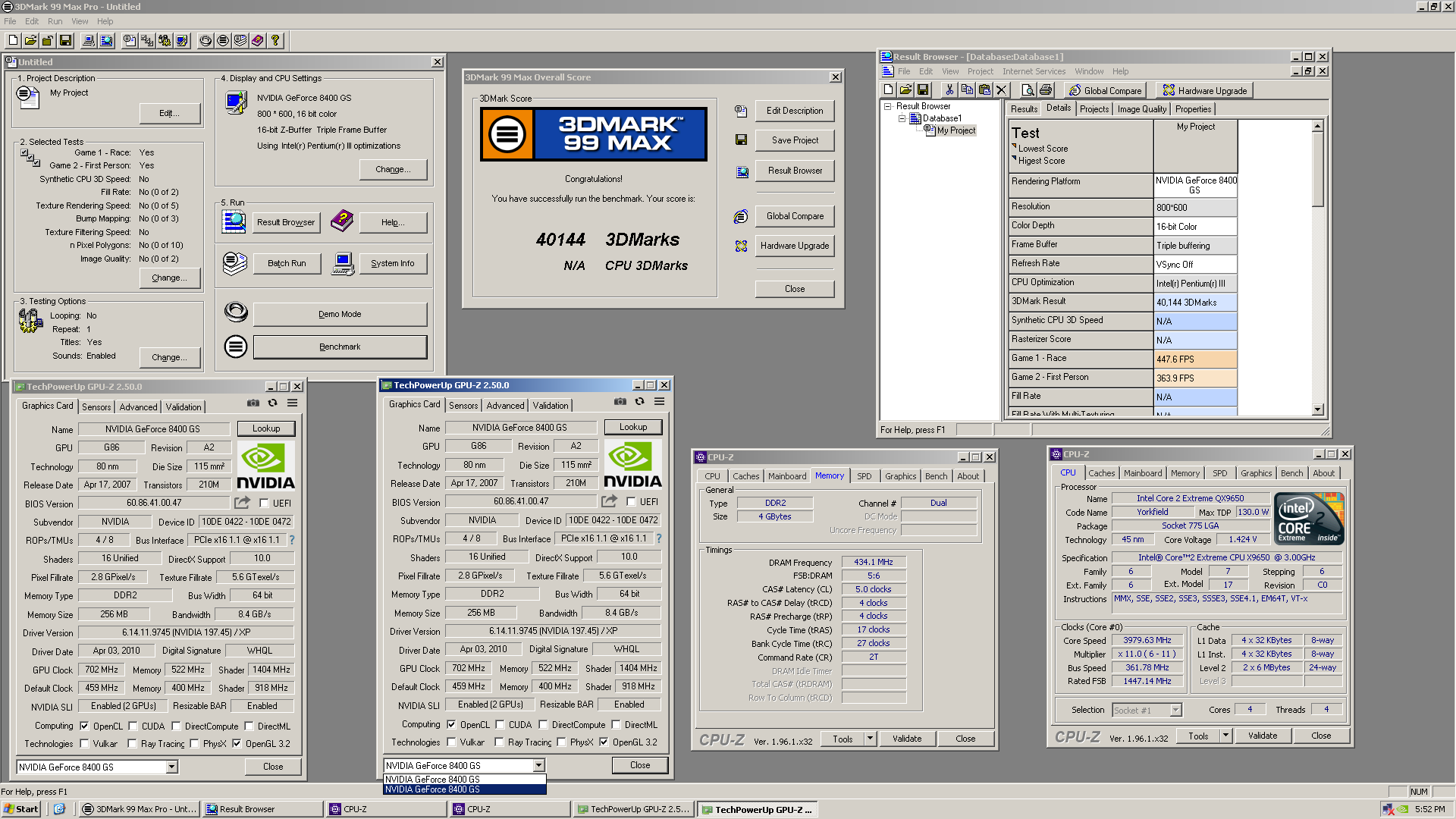1456x819 pixels.
Task: Click Benchmark striped-circle icon in 3DMark toolbar
Action: click(223, 40)
